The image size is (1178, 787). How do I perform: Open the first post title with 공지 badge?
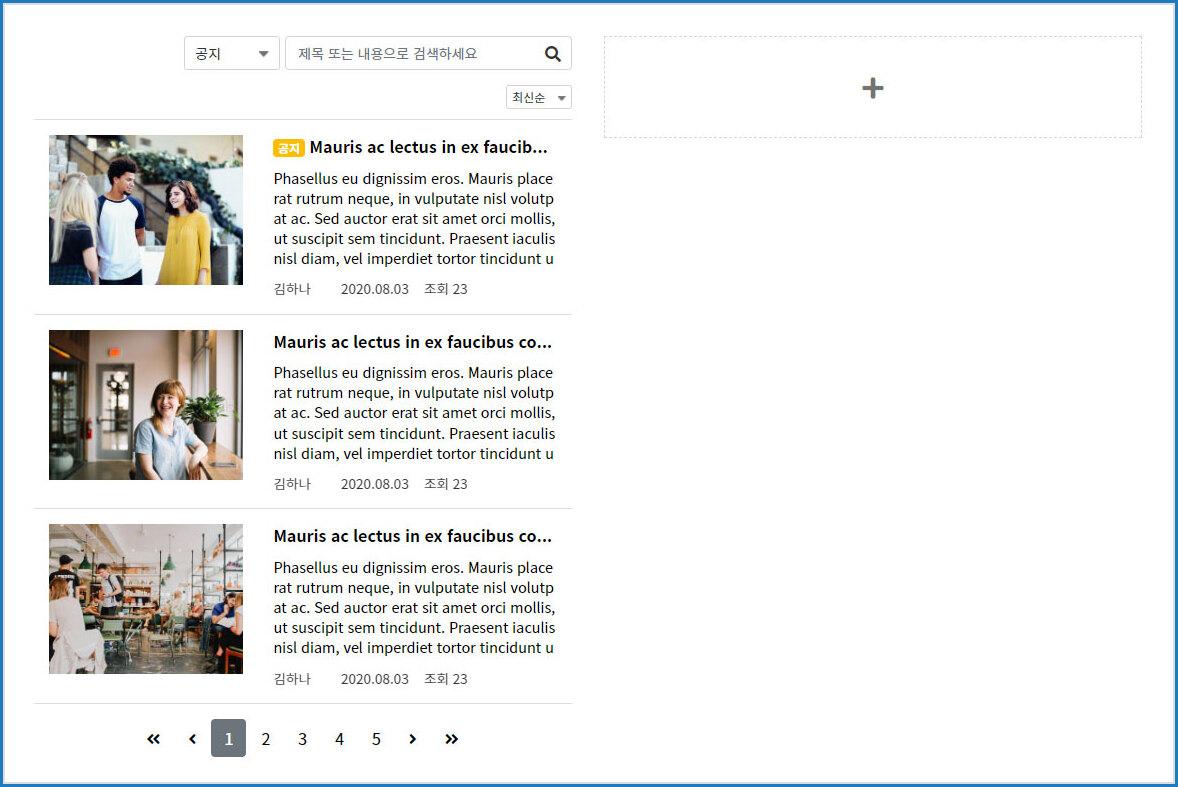pyautogui.click(x=428, y=148)
